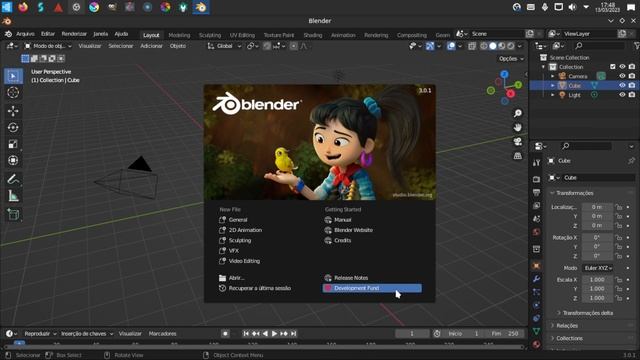Open the Modo de objeto dropdown
This screenshot has height=360, width=640.
pyautogui.click(x=48, y=46)
